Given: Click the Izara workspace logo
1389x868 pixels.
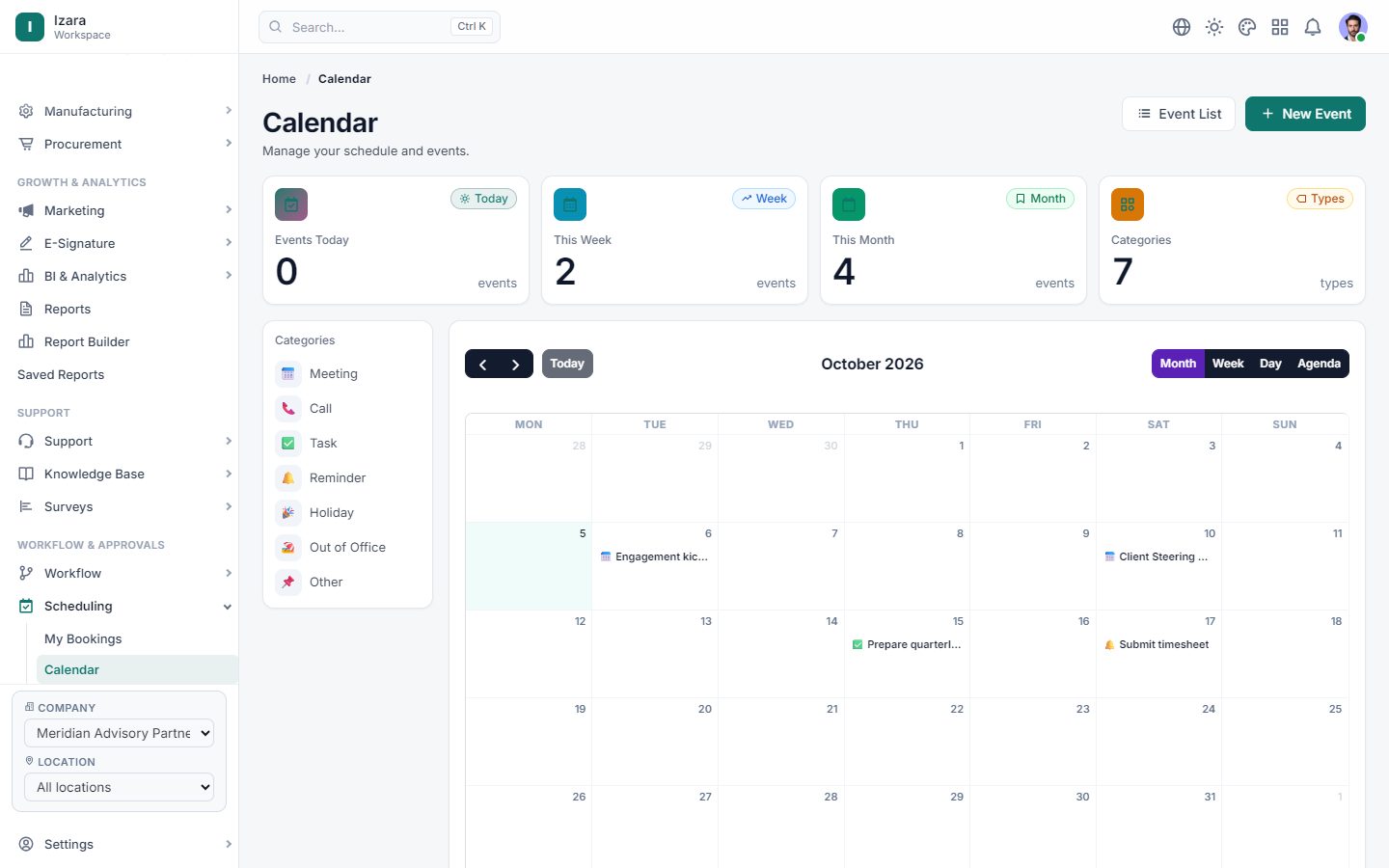Looking at the screenshot, I should point(30,27).
